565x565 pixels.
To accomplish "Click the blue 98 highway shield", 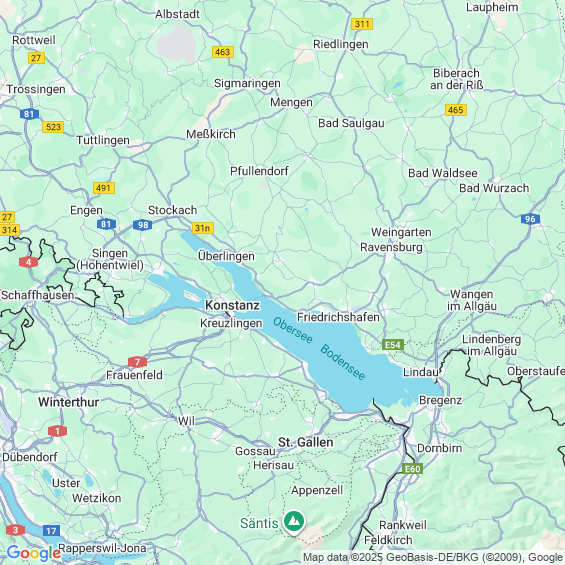I will pos(143,225).
